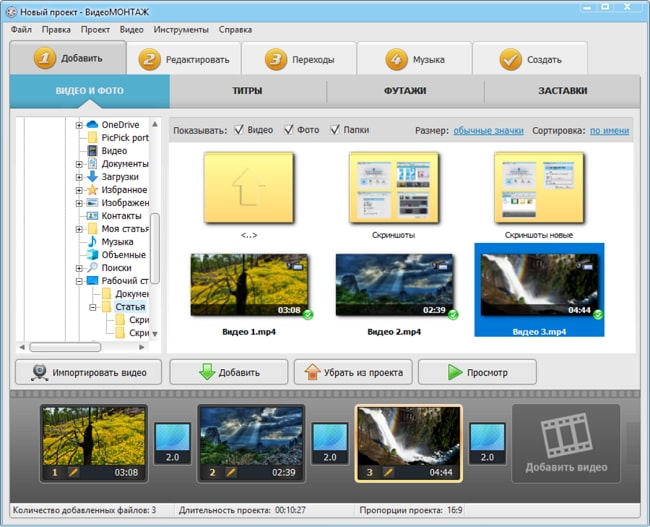Click the pencil edit icon on clip 1

pos(72,471)
